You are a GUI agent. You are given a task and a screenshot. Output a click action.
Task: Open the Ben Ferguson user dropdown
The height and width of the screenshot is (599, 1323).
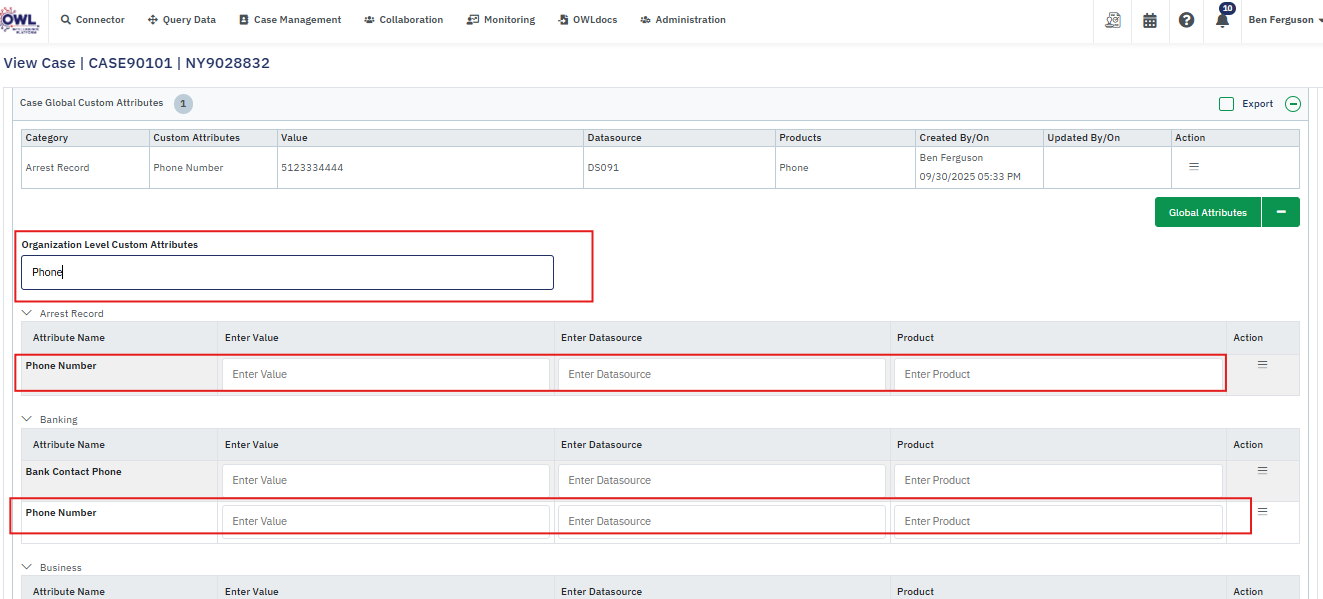1285,20
